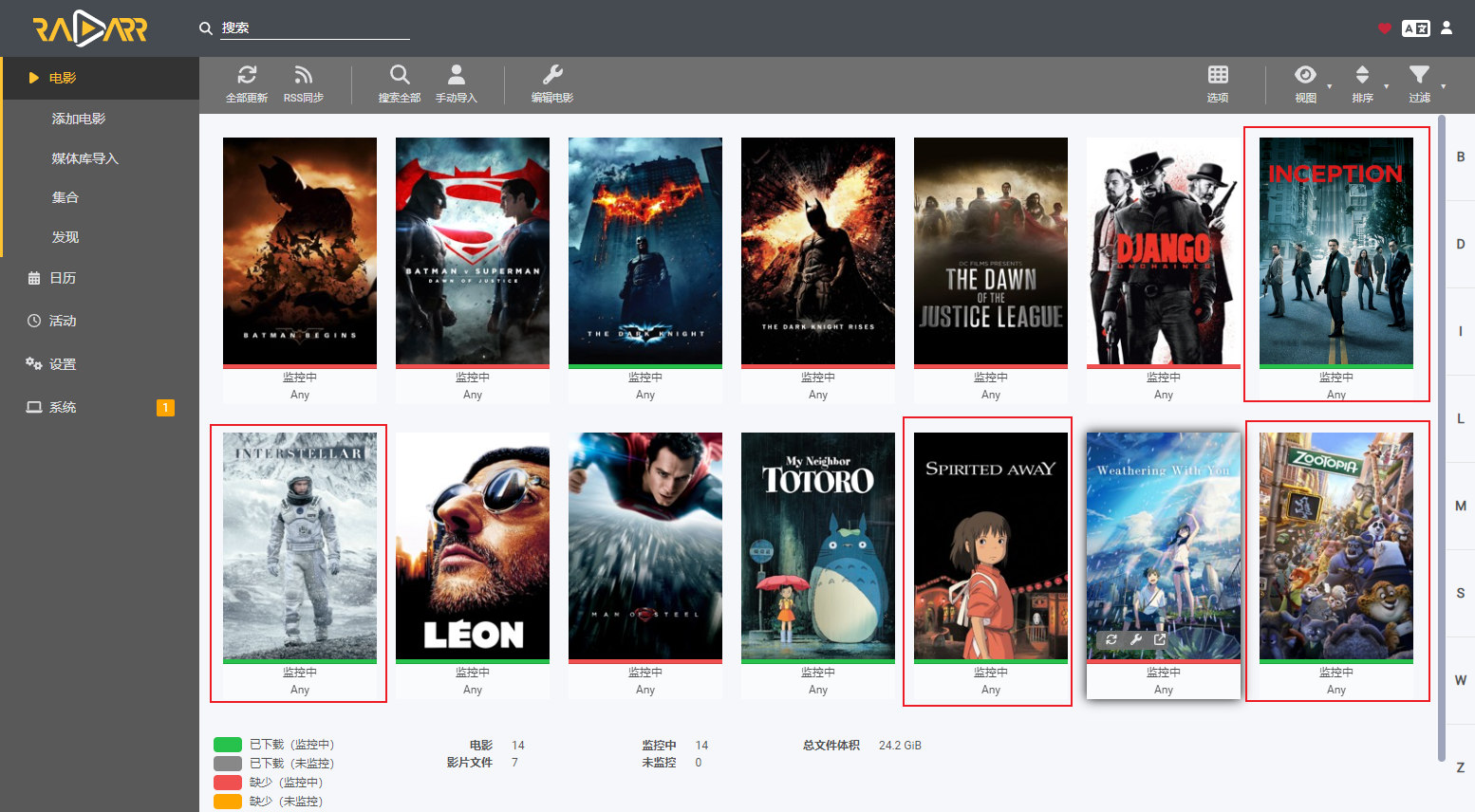Open the language switch icon
The image size is (1475, 812).
(1416, 28)
